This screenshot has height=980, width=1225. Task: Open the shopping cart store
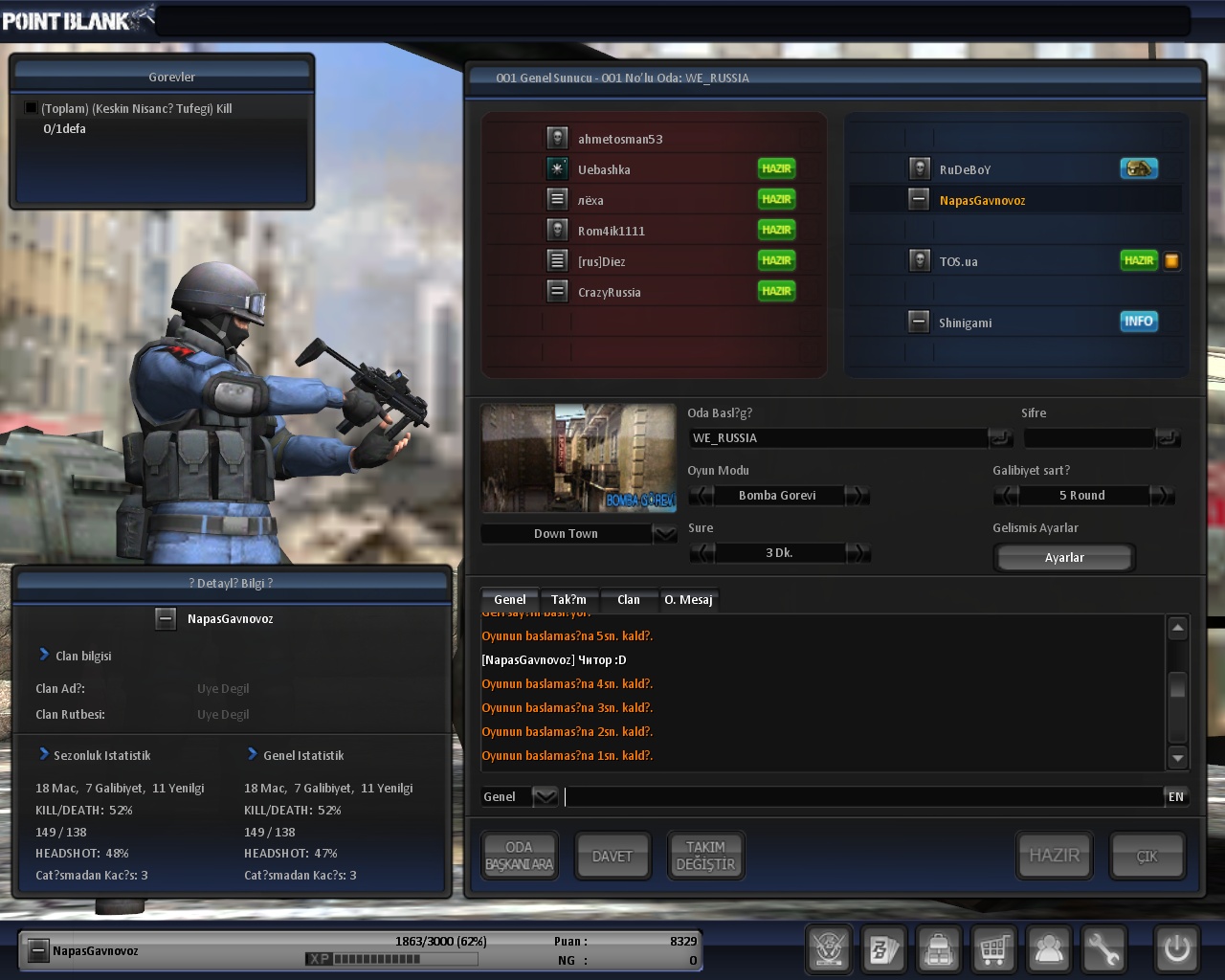(x=993, y=949)
